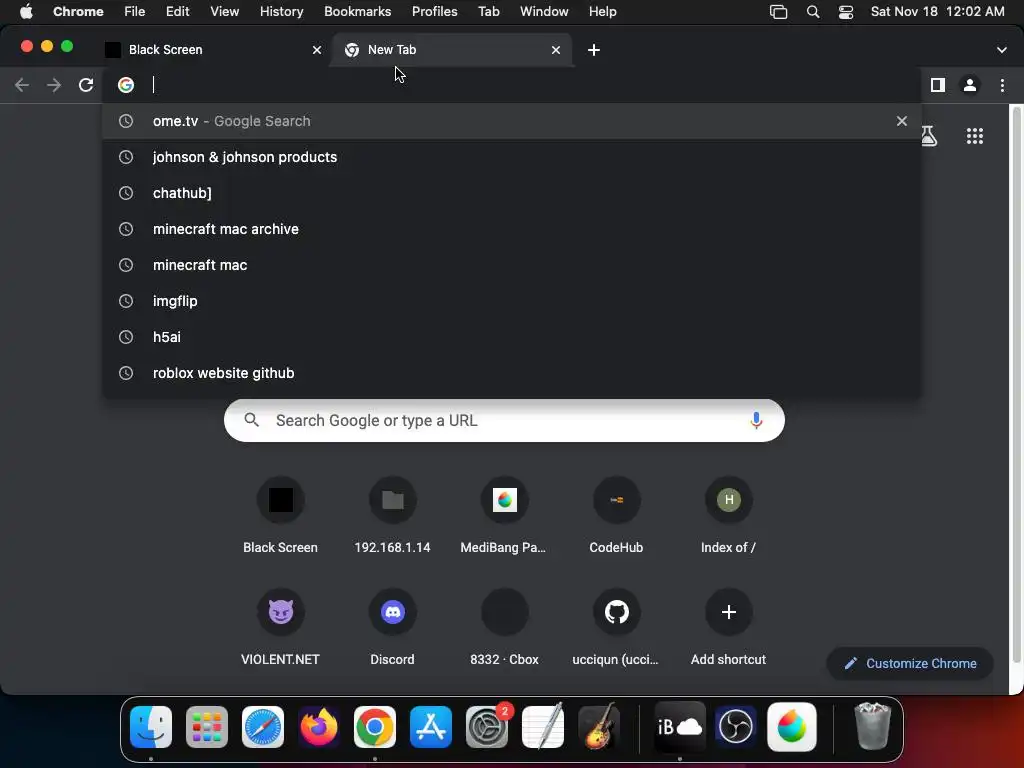Image resolution: width=1024 pixels, height=768 pixels.
Task: Open Chrome's three-dot menu
Action: pyautogui.click(x=1002, y=85)
